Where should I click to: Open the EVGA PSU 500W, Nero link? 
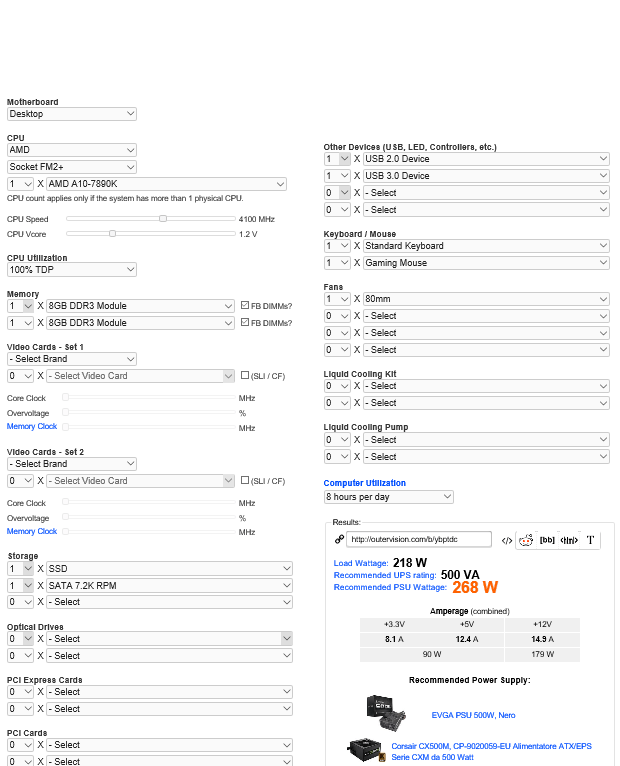click(473, 715)
